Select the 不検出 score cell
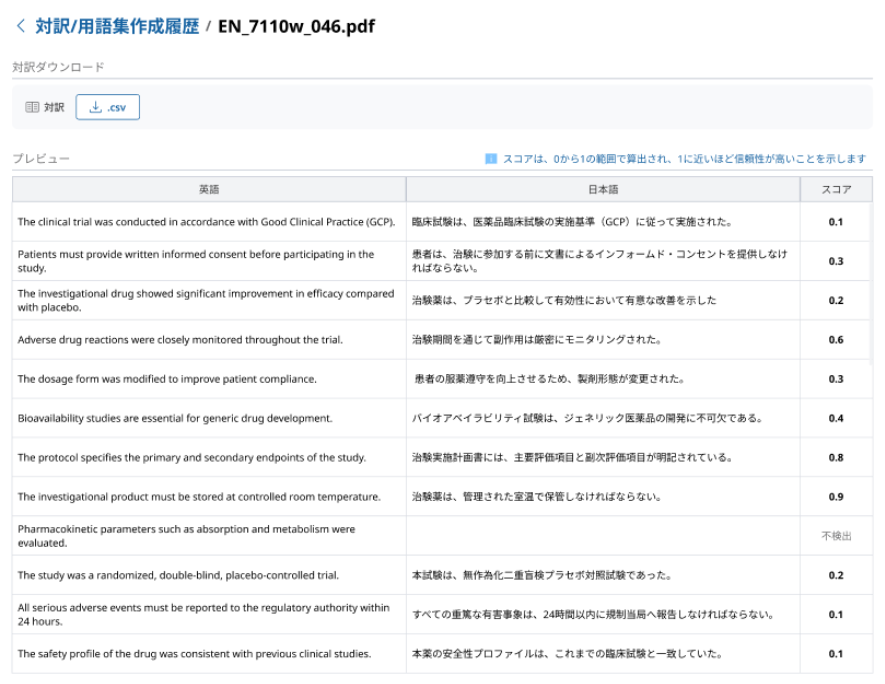 836,536
